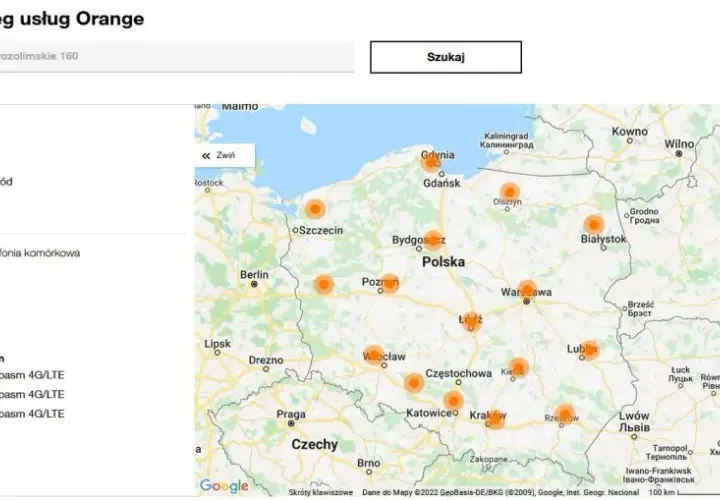720x500 pixels.
Task: Click the Czechy country label
Action: click(x=315, y=444)
